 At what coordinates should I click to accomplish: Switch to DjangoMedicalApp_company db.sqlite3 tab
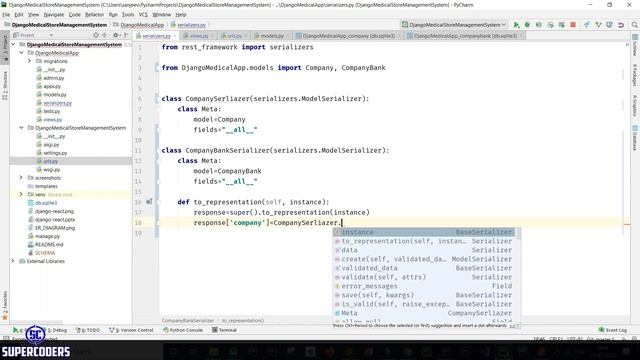point(348,36)
